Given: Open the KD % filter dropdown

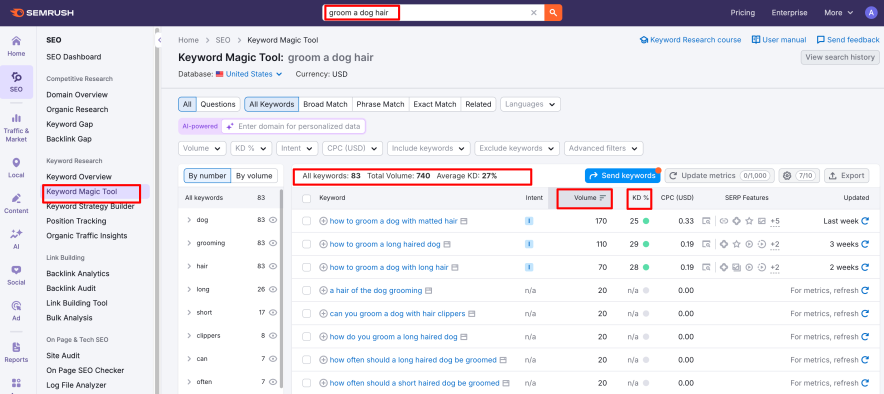Looking at the screenshot, I should [251, 148].
